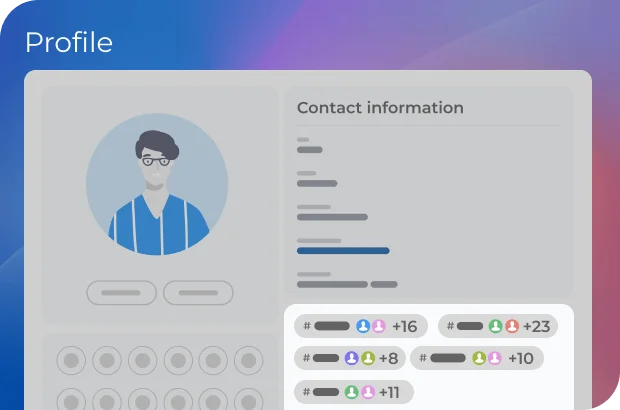Select the third circle in the top badge row
Image resolution: width=620 pixels, height=410 pixels.
click(142, 360)
